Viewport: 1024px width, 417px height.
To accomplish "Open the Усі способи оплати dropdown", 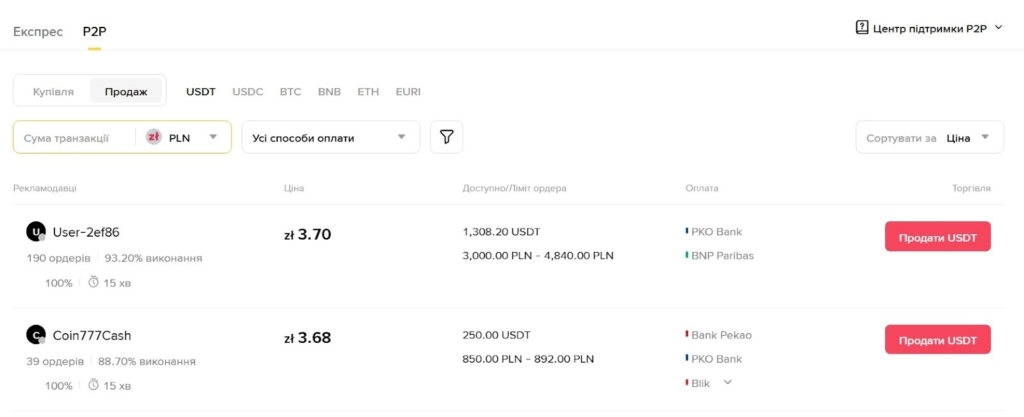I will 330,137.
